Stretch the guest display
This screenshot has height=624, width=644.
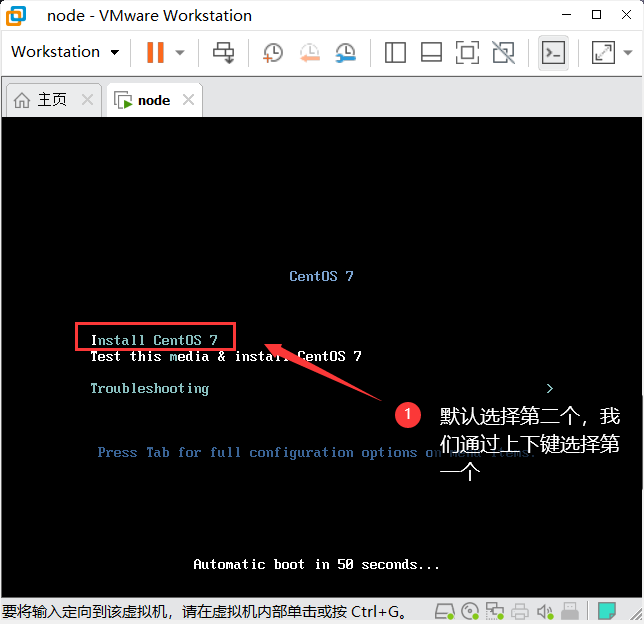click(603, 53)
